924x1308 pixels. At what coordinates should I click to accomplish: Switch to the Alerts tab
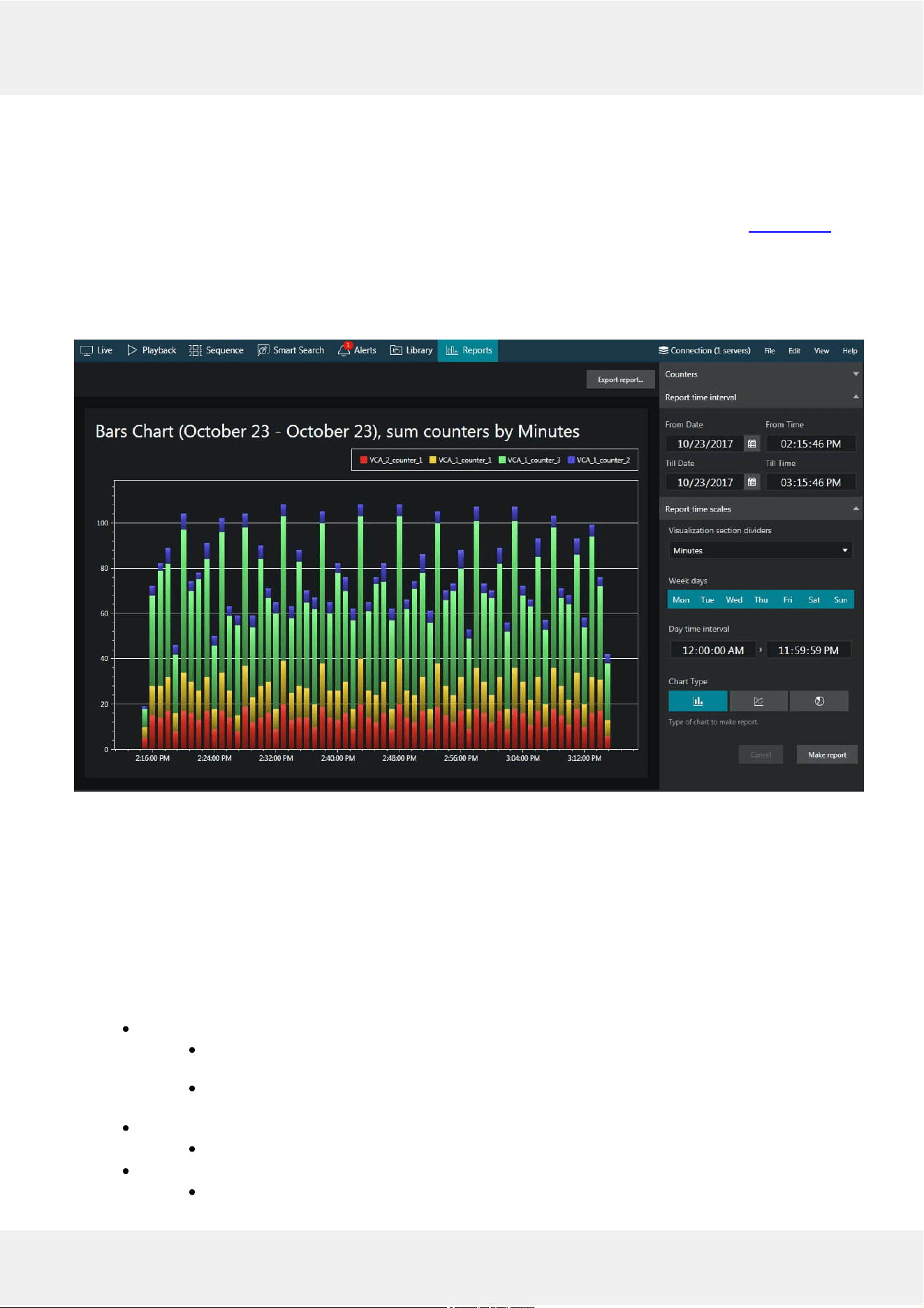tap(358, 350)
